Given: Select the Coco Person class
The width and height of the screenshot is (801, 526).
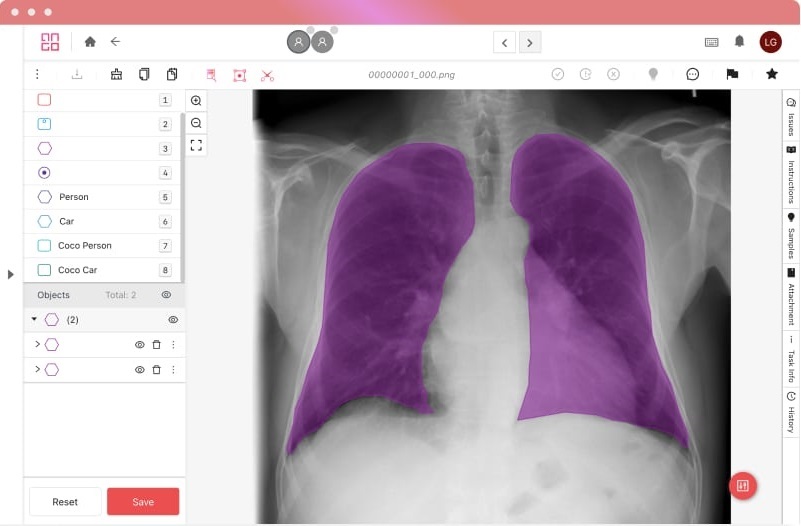Looking at the screenshot, I should pos(84,246).
